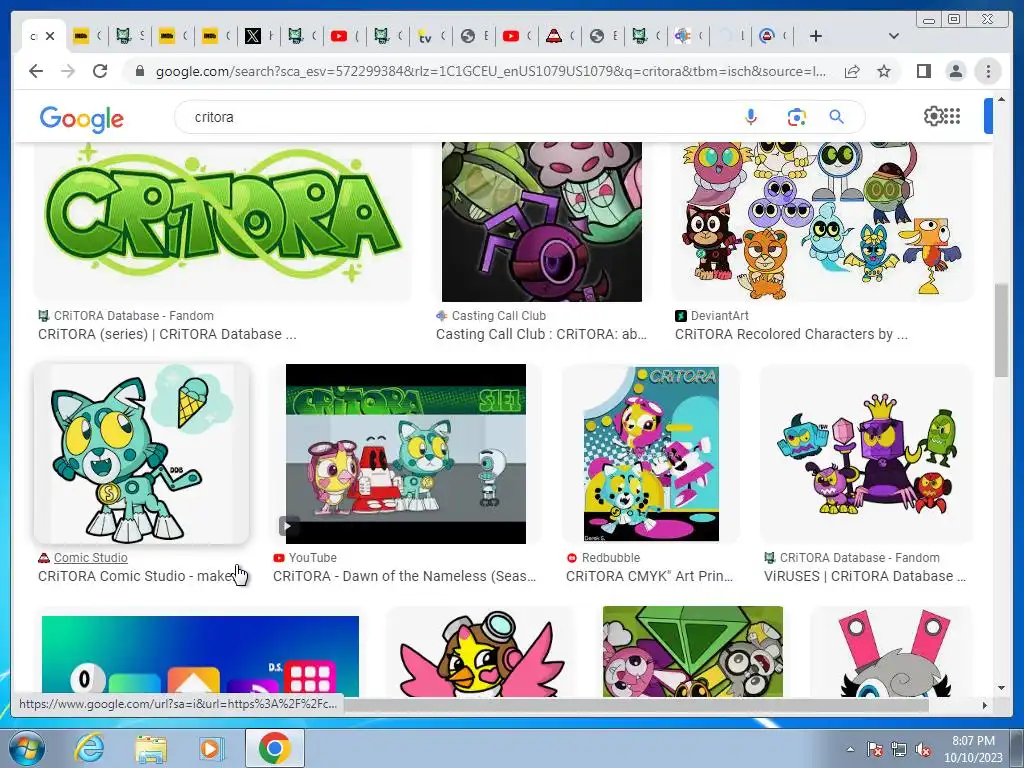The width and height of the screenshot is (1024, 768).
Task: Open the blue gradient app icons image
Action: tap(200, 655)
